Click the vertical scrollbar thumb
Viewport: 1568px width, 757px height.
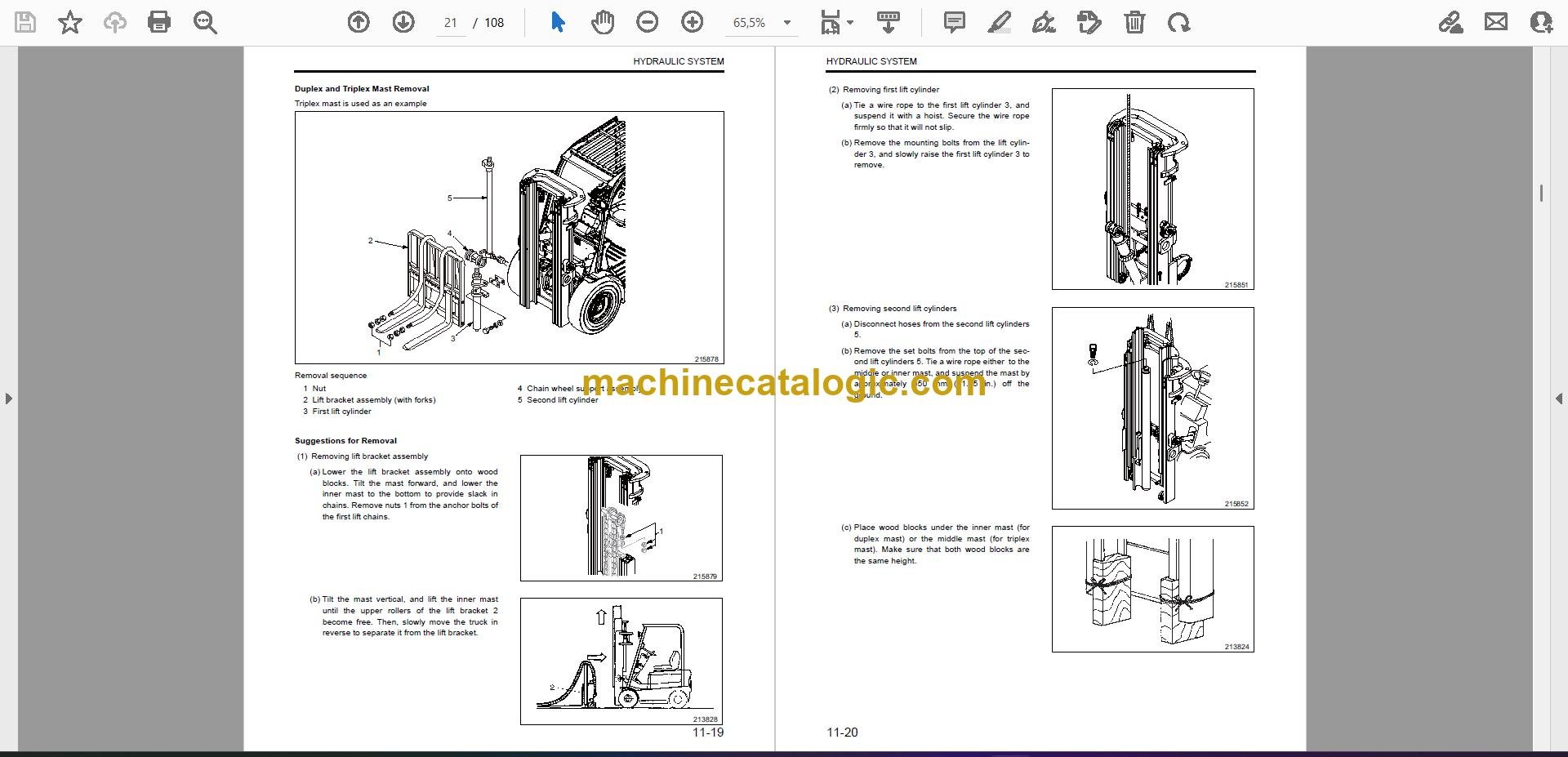pyautogui.click(x=1541, y=193)
